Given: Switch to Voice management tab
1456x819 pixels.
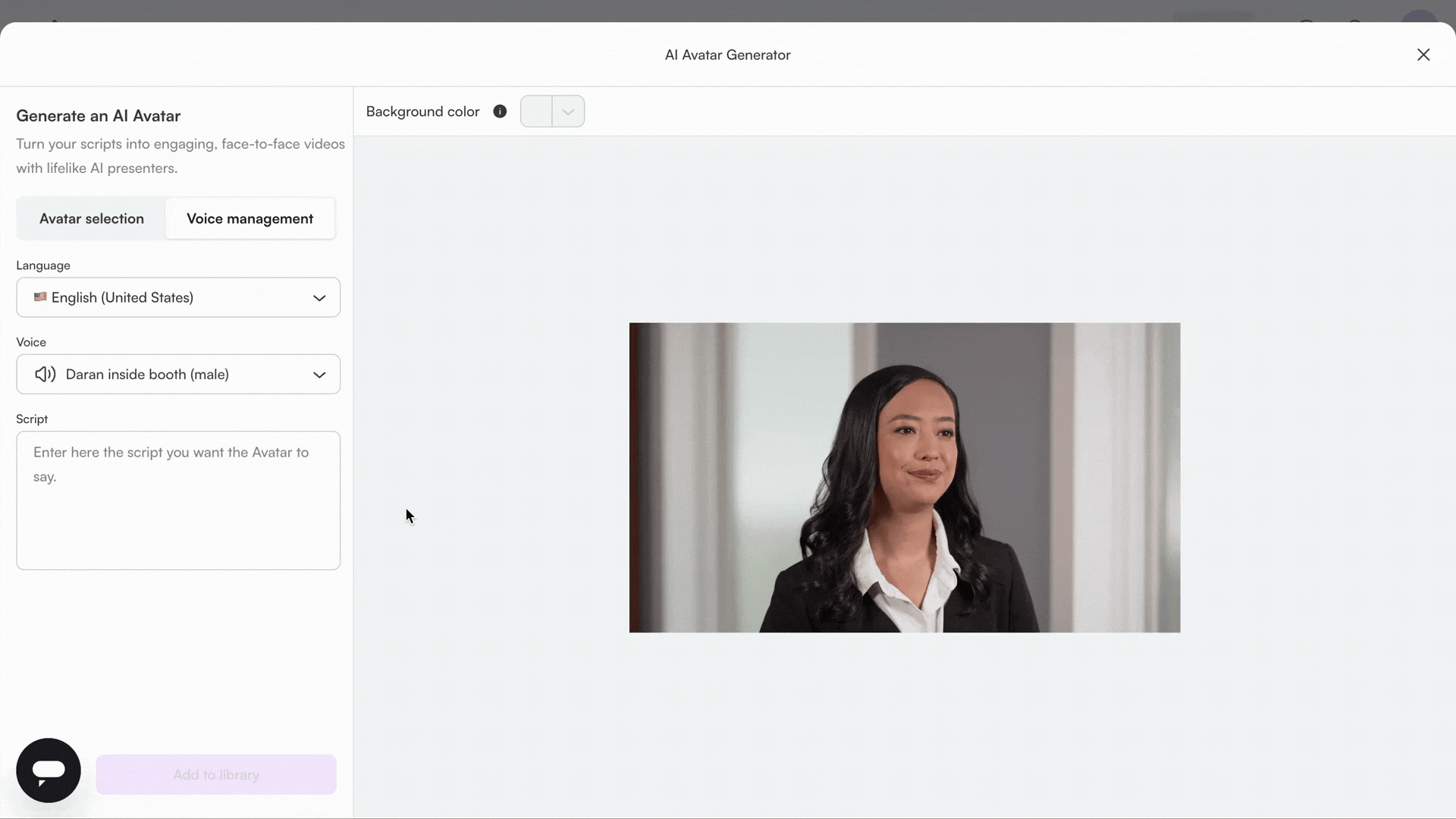Looking at the screenshot, I should pyautogui.click(x=250, y=218).
